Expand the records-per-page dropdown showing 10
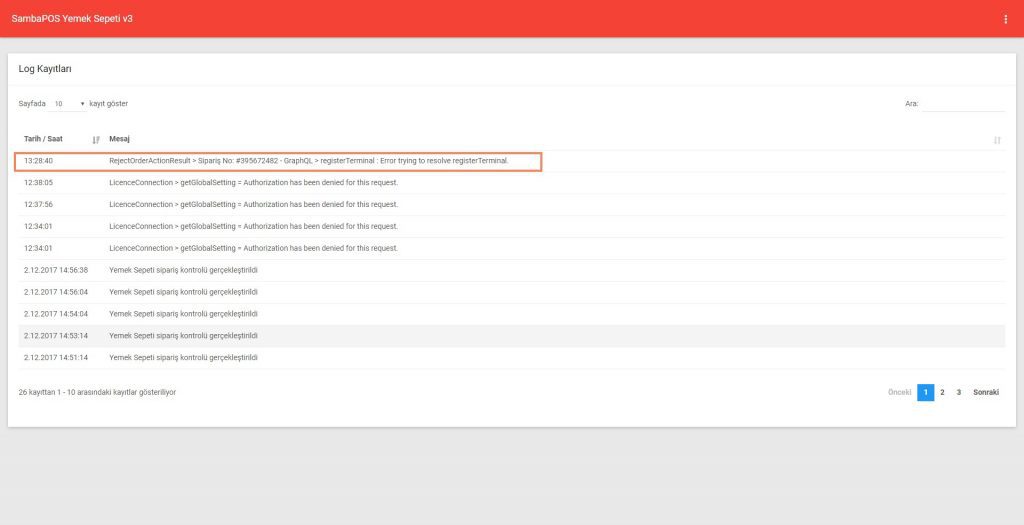The width and height of the screenshot is (1024, 525). point(69,104)
